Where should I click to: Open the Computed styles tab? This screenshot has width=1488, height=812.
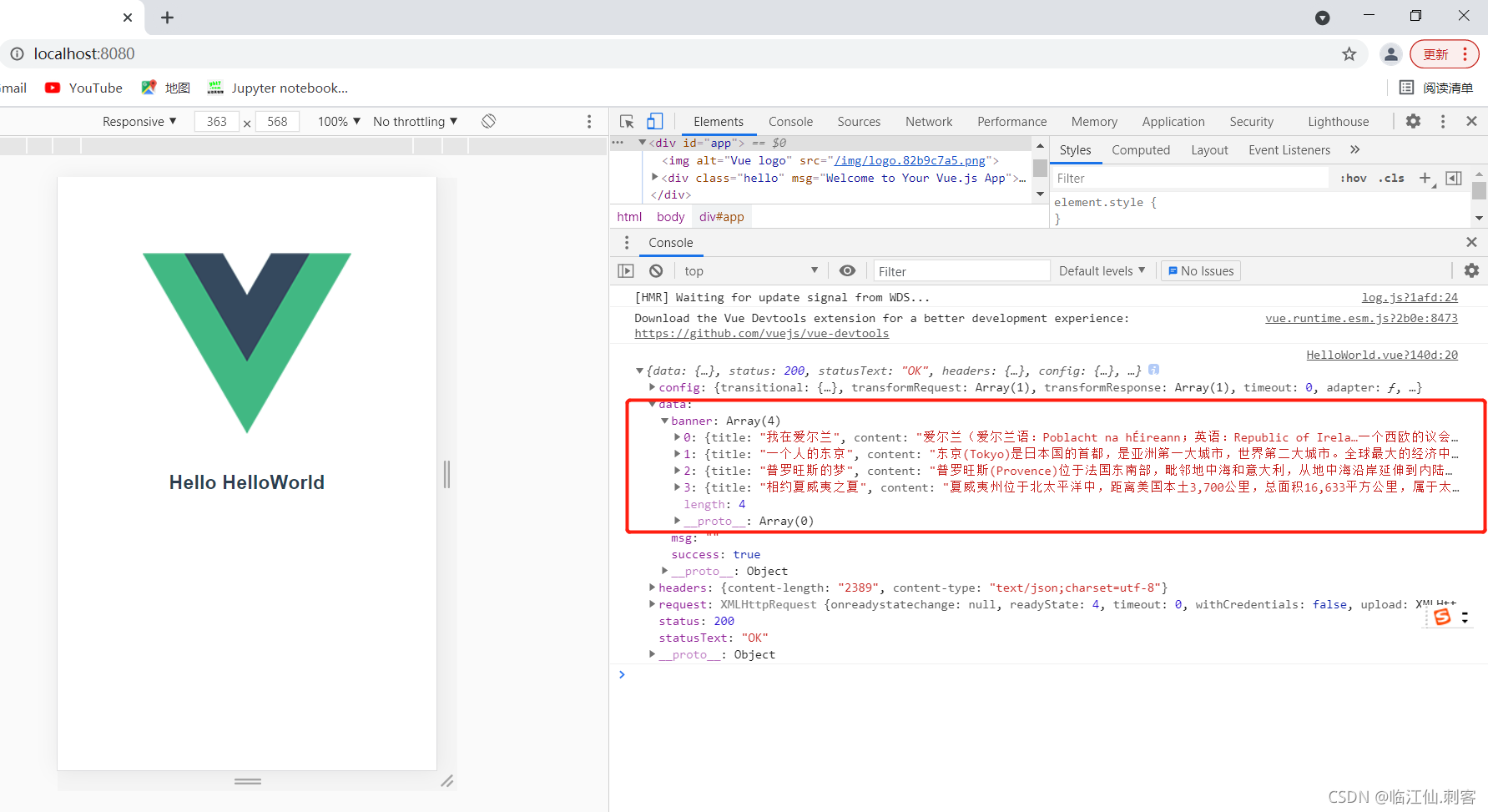[x=1141, y=149]
